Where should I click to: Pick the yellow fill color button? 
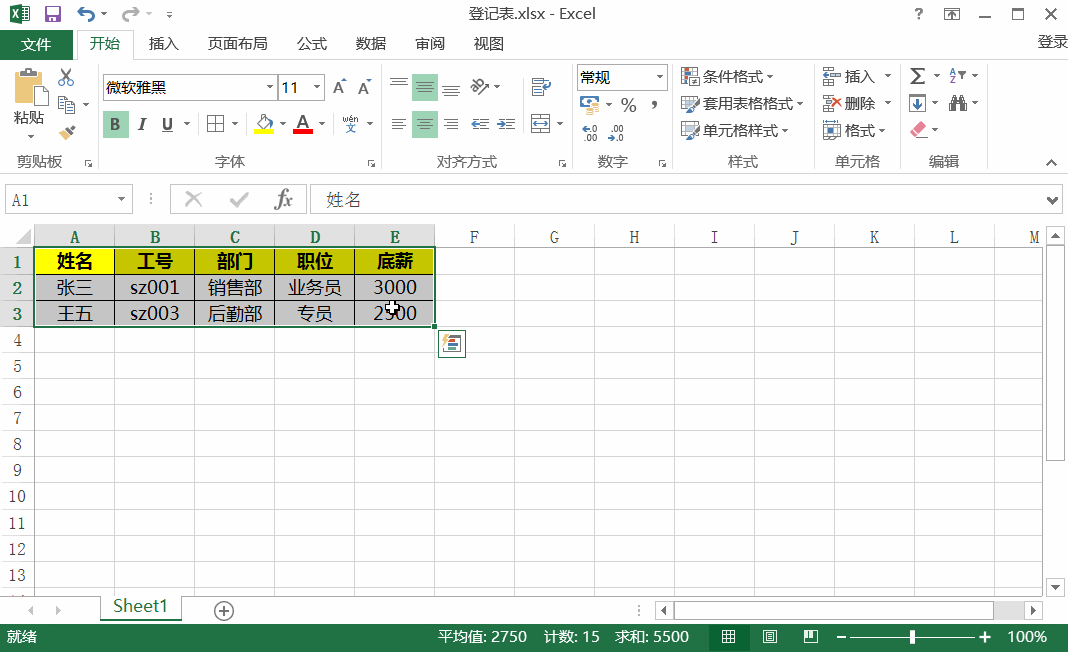pos(264,124)
